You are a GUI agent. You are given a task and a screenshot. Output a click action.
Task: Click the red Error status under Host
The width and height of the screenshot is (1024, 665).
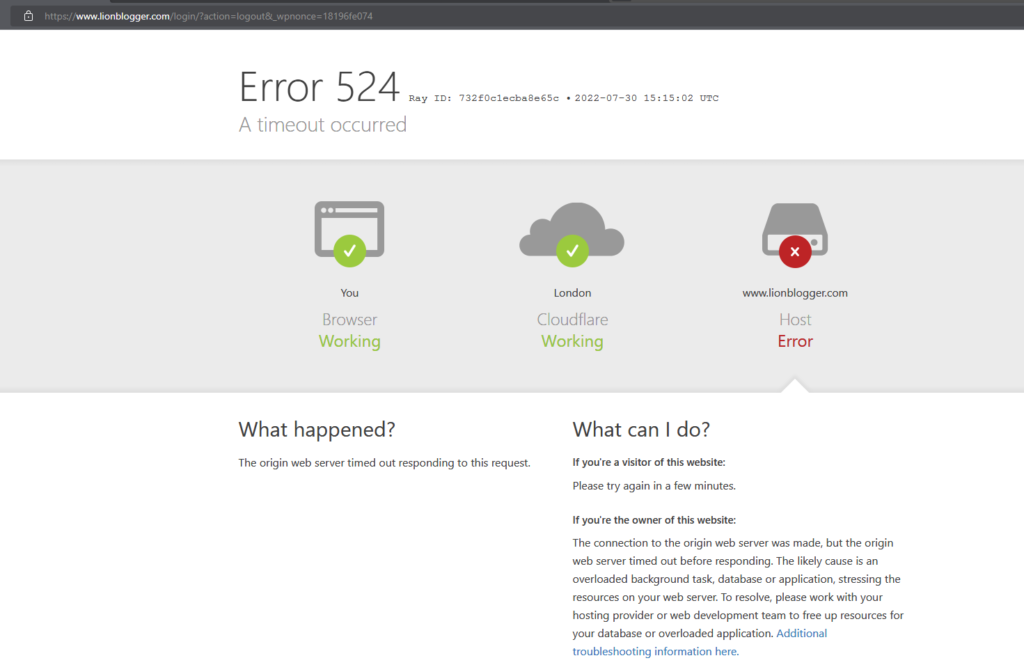795,342
